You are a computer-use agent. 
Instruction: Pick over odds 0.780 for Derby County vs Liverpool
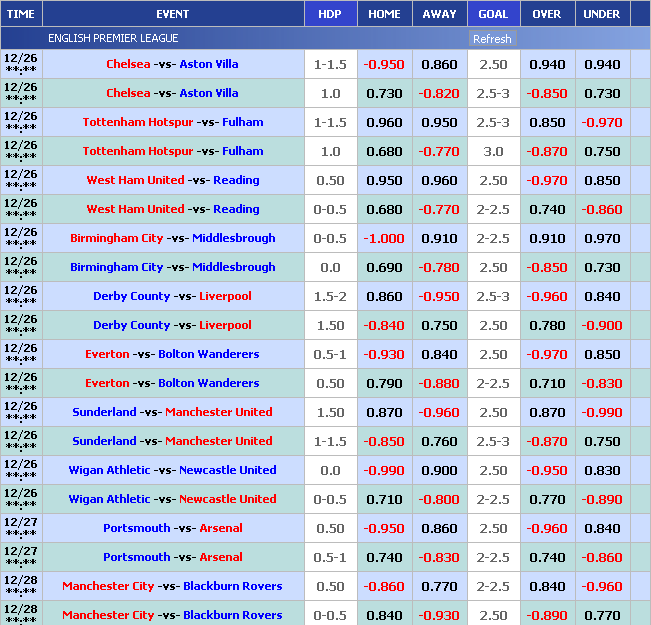(547, 325)
